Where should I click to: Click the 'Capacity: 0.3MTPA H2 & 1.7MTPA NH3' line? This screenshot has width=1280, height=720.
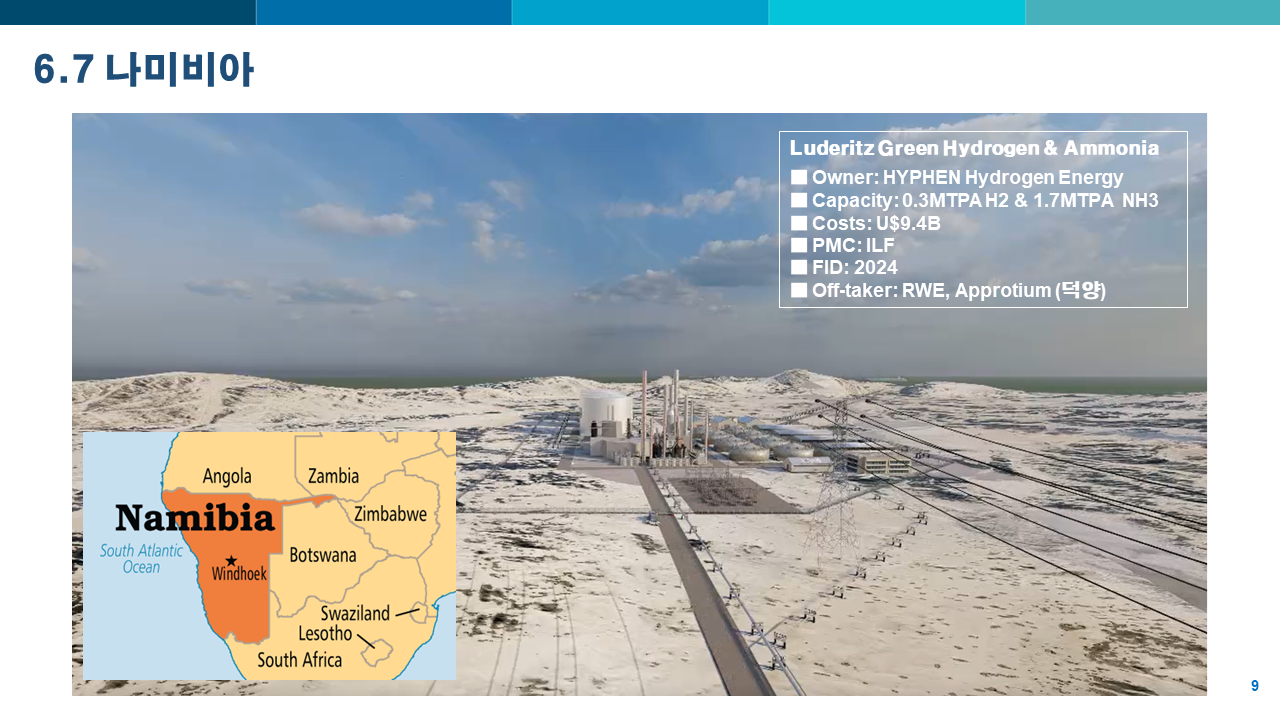974,200
